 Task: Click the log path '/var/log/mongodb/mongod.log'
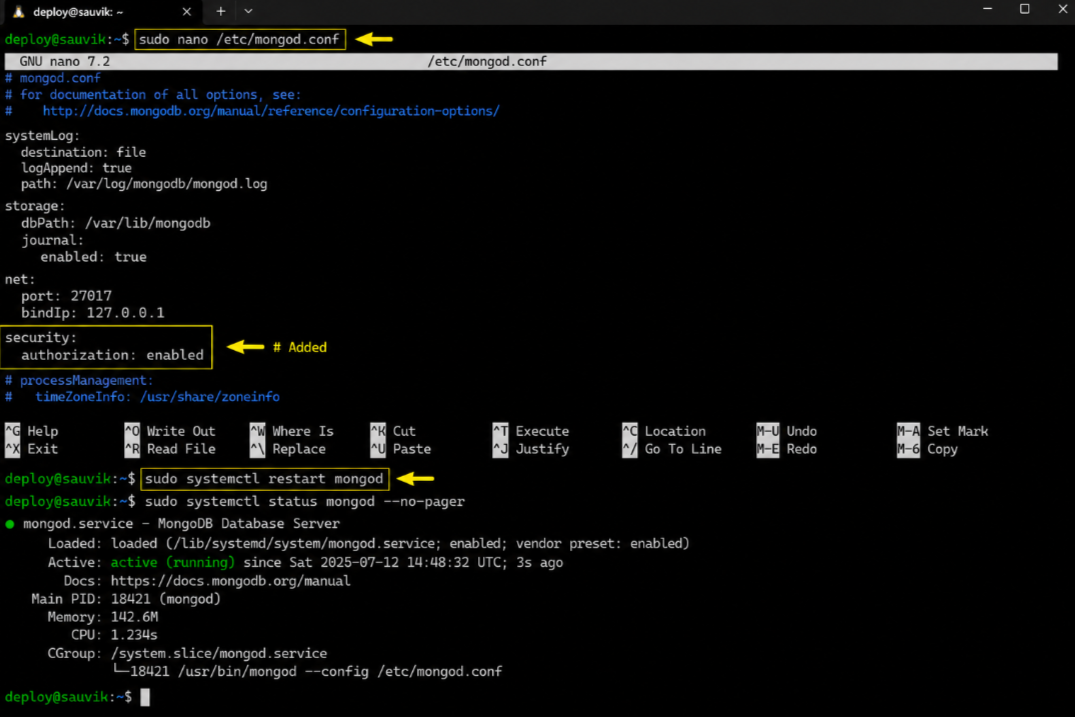167,184
